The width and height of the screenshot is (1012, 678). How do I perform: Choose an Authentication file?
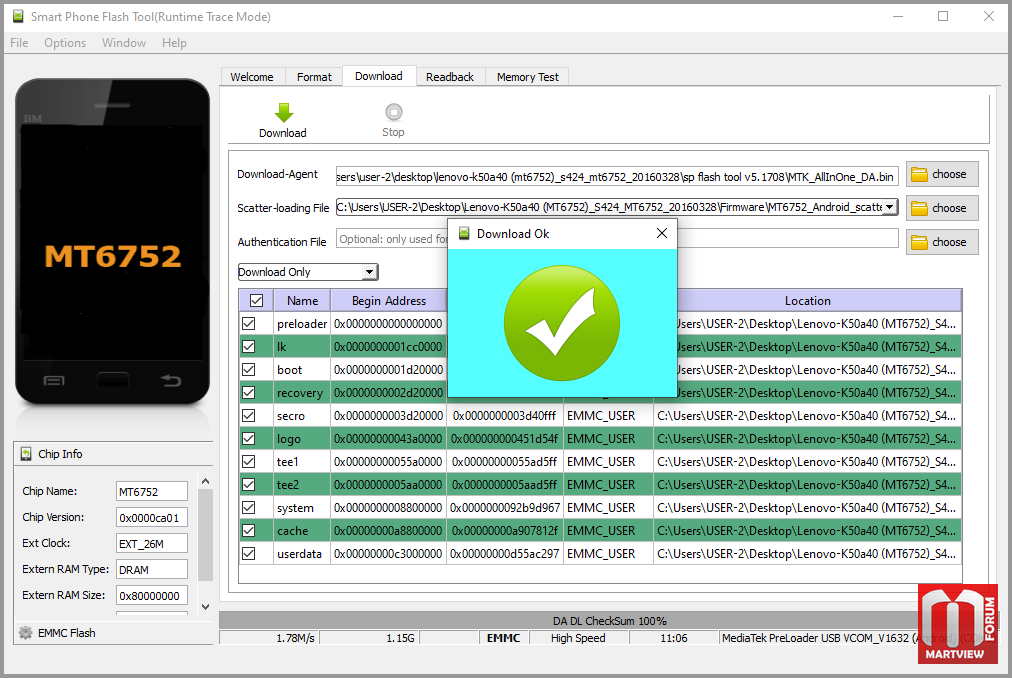942,242
